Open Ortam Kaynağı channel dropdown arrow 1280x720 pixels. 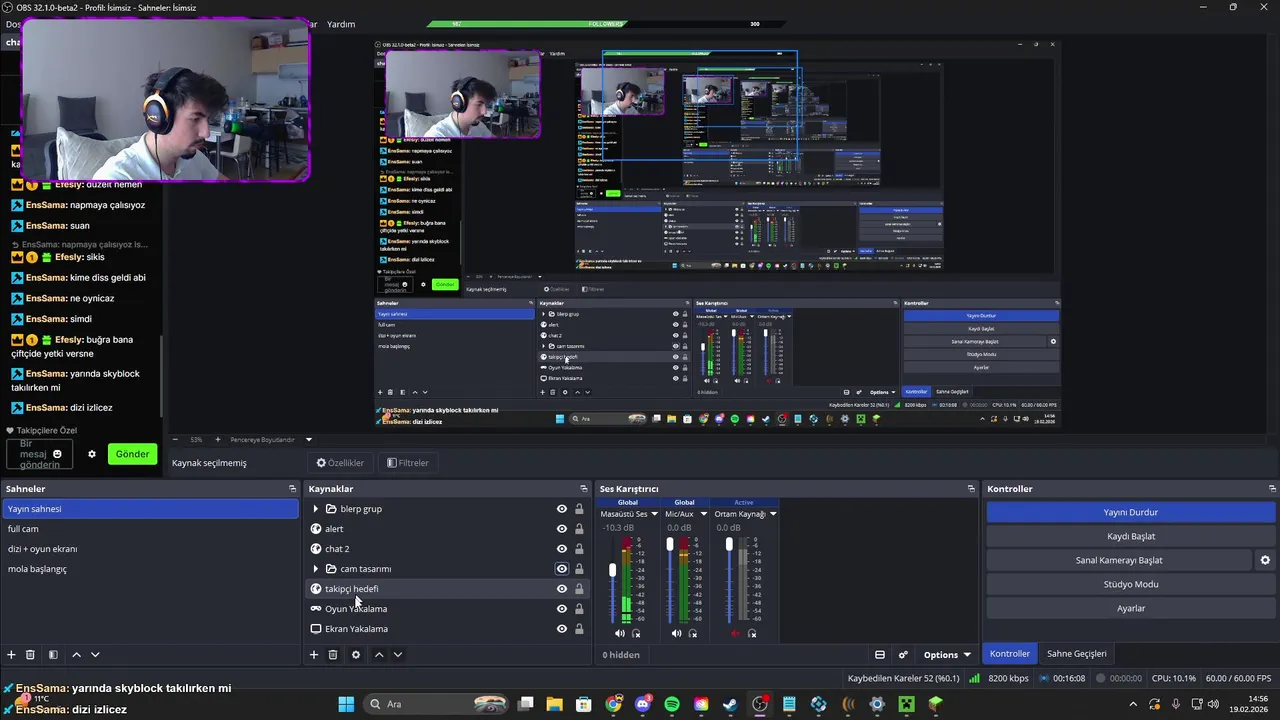[x=773, y=514]
